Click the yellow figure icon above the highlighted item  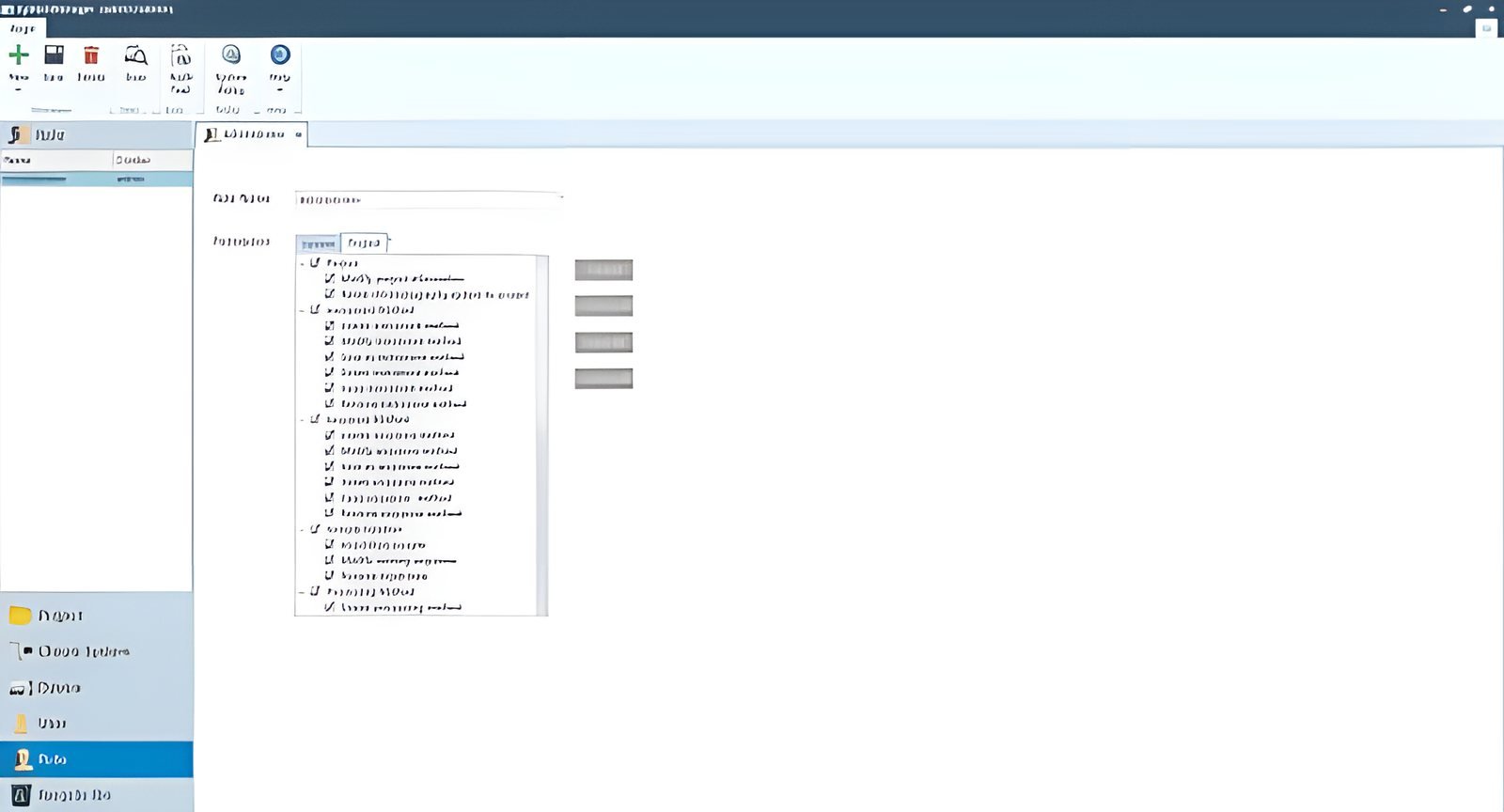pyautogui.click(x=21, y=724)
